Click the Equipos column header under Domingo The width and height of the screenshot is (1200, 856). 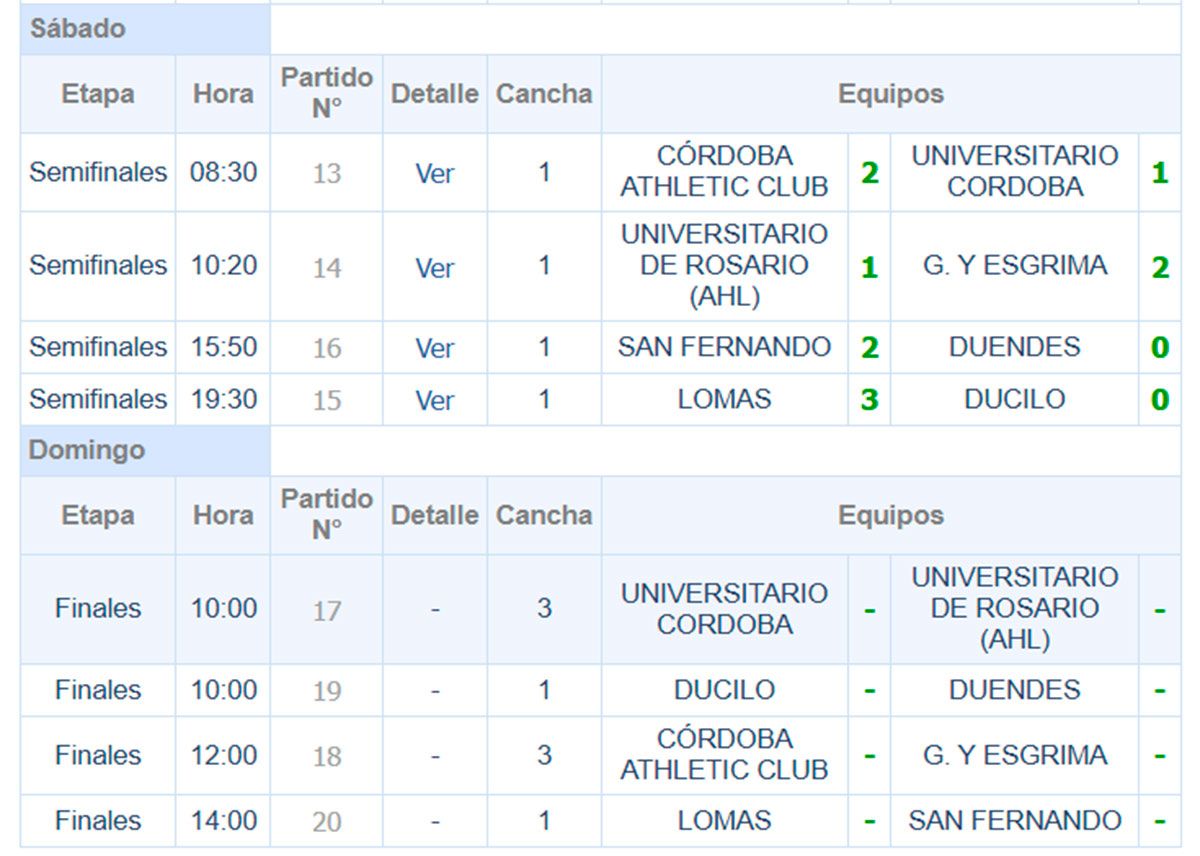pos(890,515)
